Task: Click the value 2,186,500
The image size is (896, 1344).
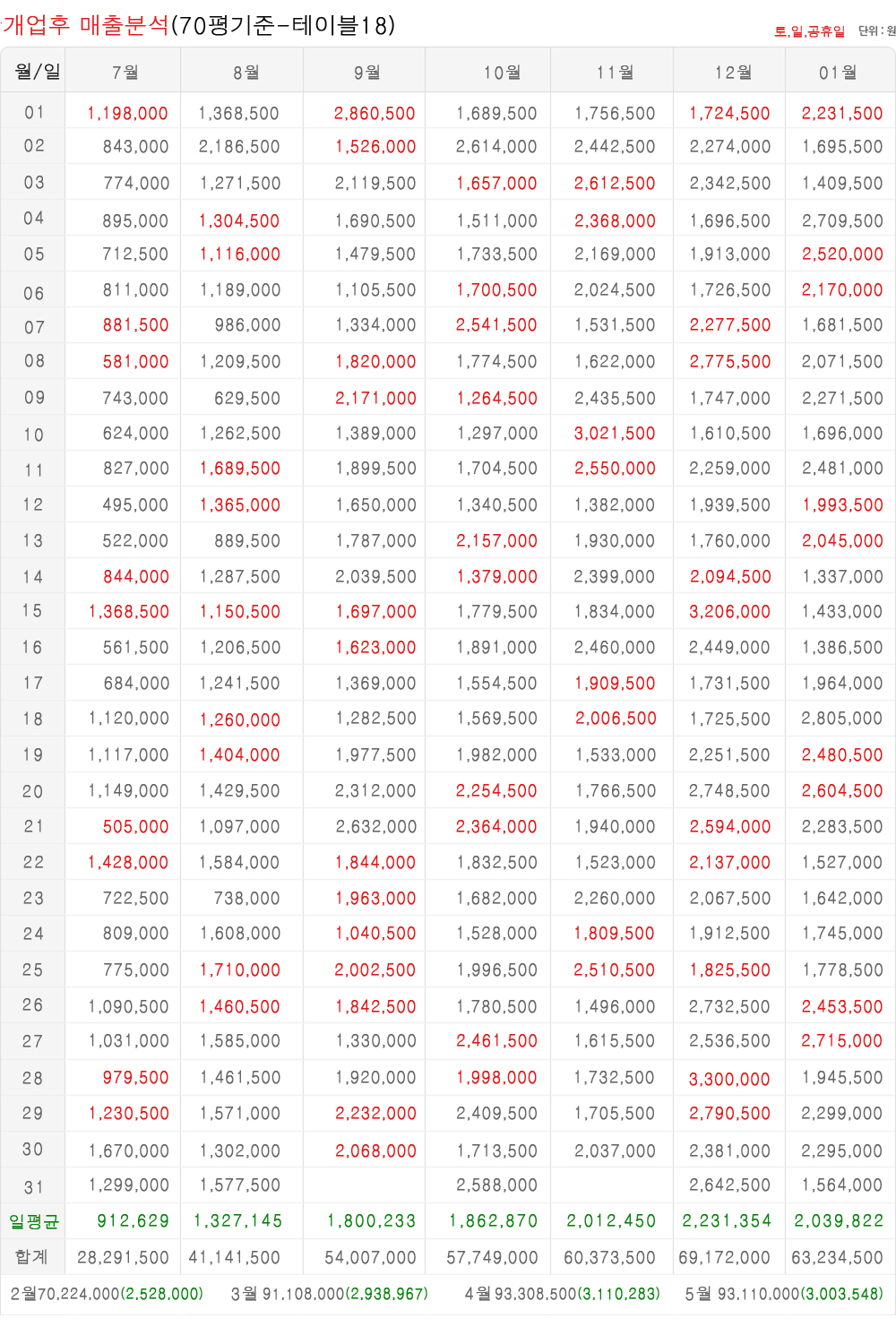Action: click(239, 147)
